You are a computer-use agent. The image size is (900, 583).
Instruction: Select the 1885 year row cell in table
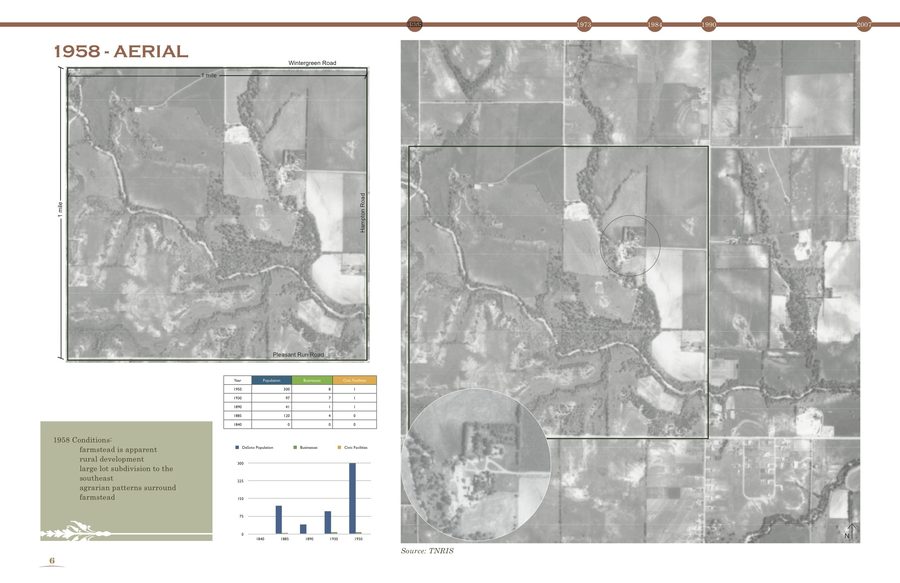(238, 415)
